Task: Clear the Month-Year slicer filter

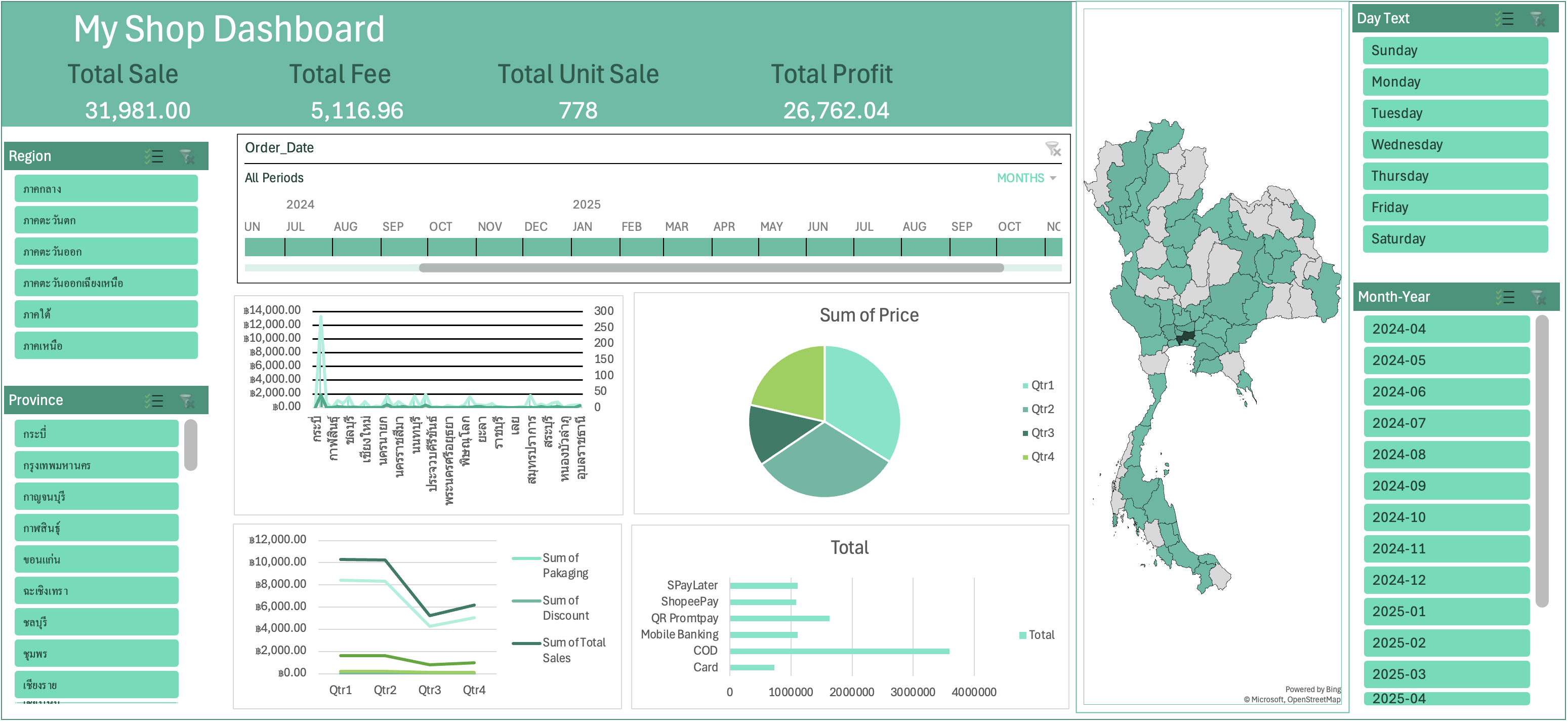Action: pos(1538,297)
